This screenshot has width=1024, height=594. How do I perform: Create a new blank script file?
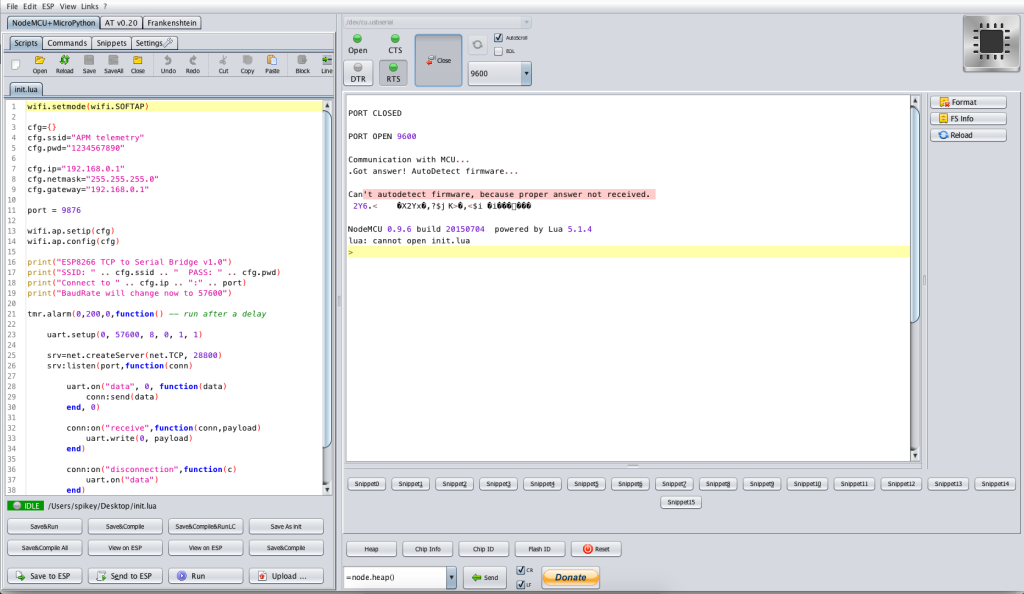point(16,64)
